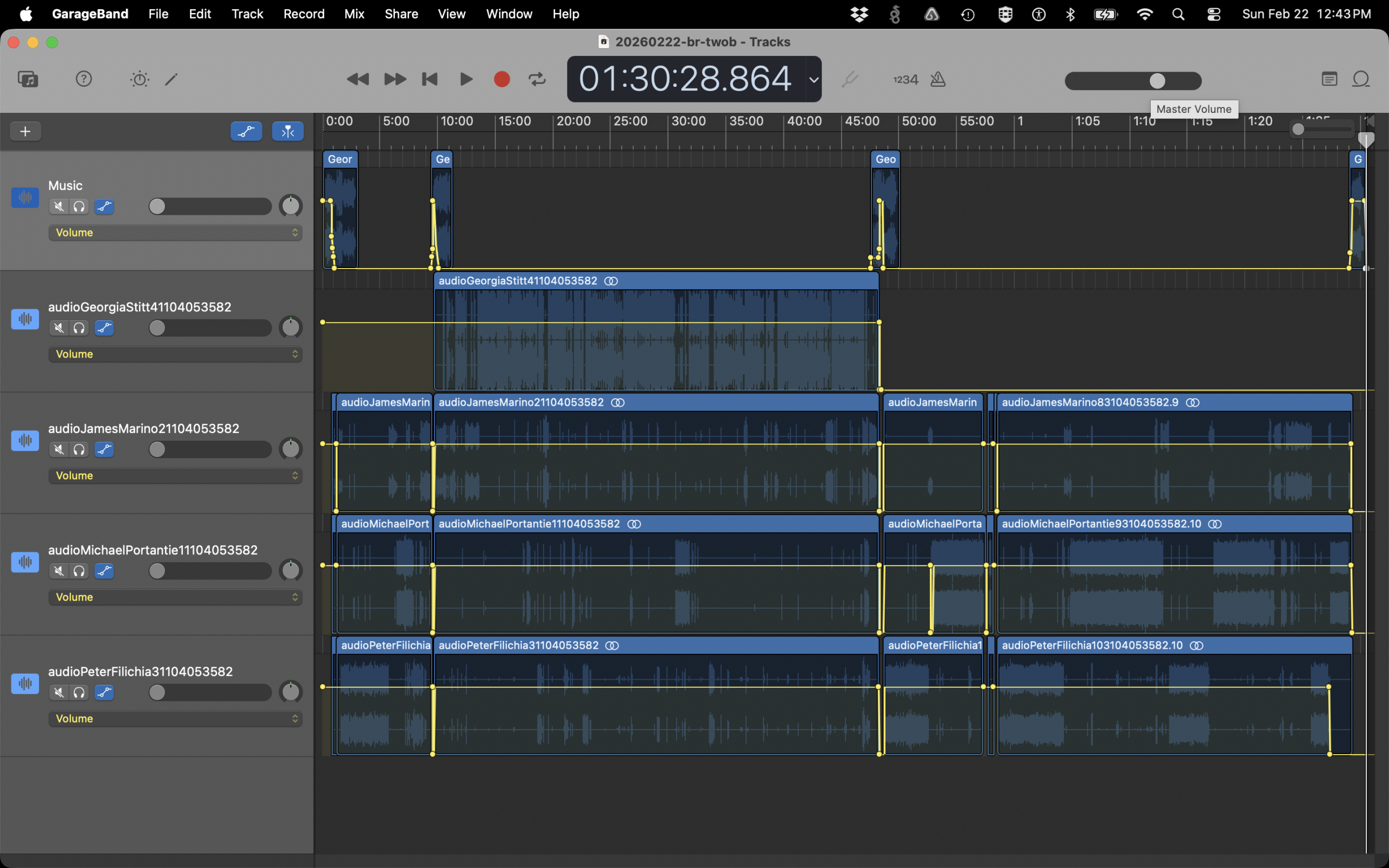Click the red Record button
Image resolution: width=1389 pixels, height=868 pixels.
502,79
